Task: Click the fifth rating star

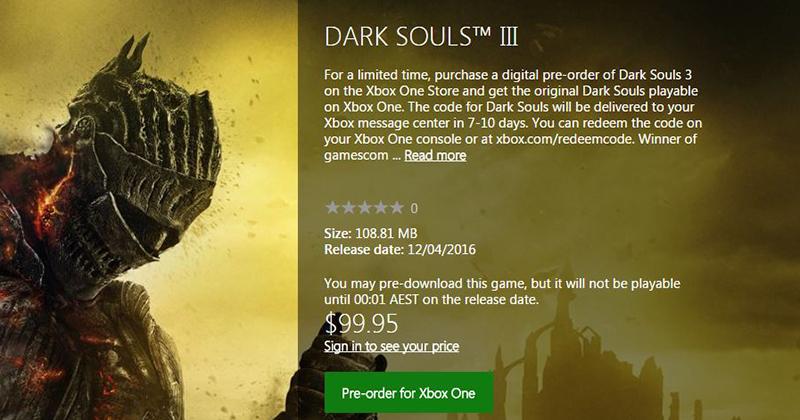Action: [396, 208]
